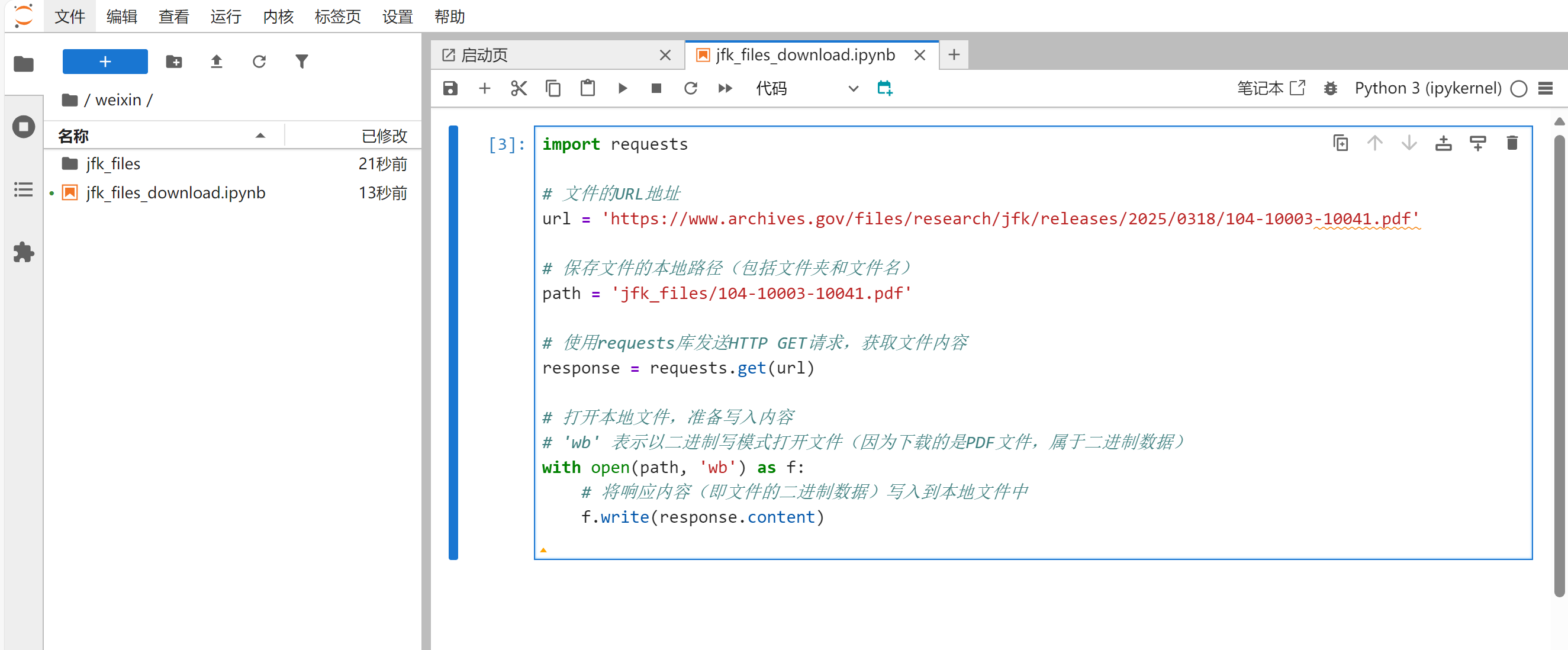Open the render side-by-side calendar icon

(884, 88)
